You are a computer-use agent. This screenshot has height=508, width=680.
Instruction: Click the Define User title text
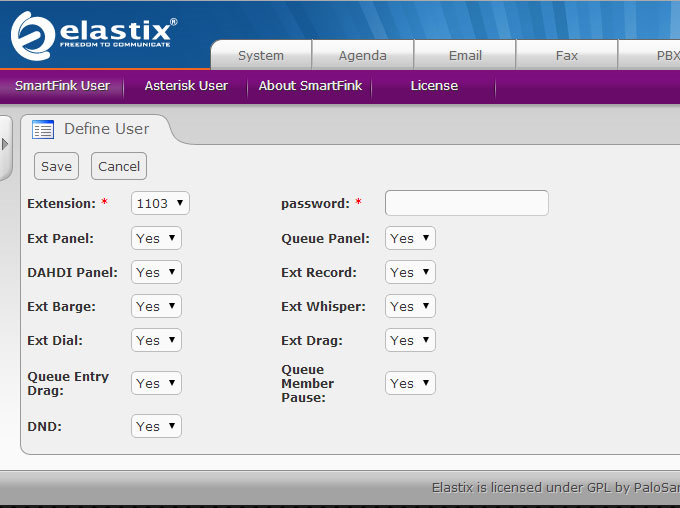click(107, 129)
